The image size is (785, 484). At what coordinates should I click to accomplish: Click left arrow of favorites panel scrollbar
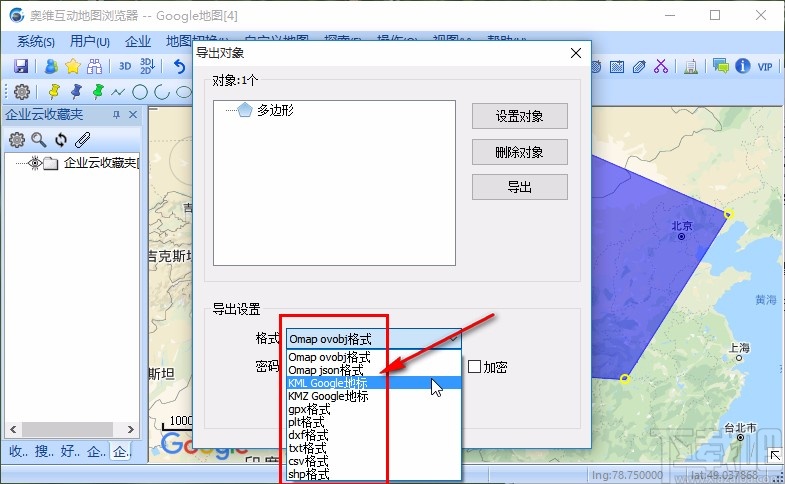click(13, 429)
